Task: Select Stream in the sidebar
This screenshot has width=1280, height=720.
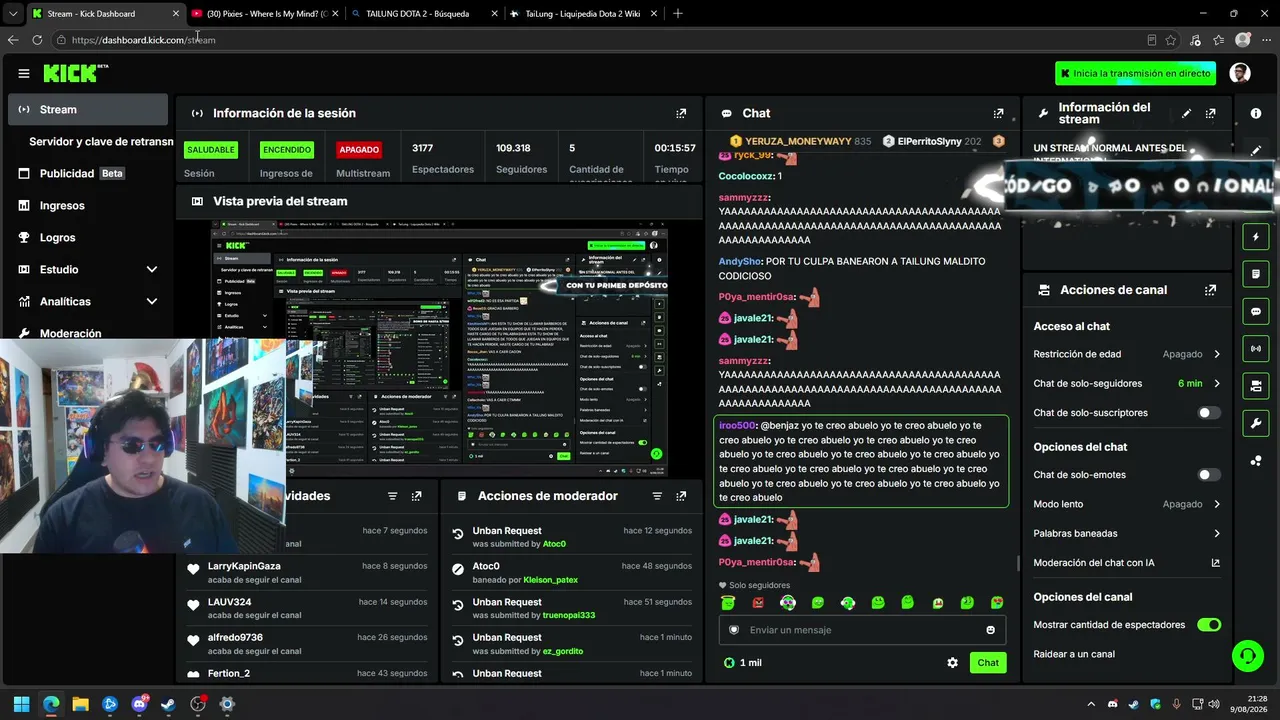Action: click(88, 109)
